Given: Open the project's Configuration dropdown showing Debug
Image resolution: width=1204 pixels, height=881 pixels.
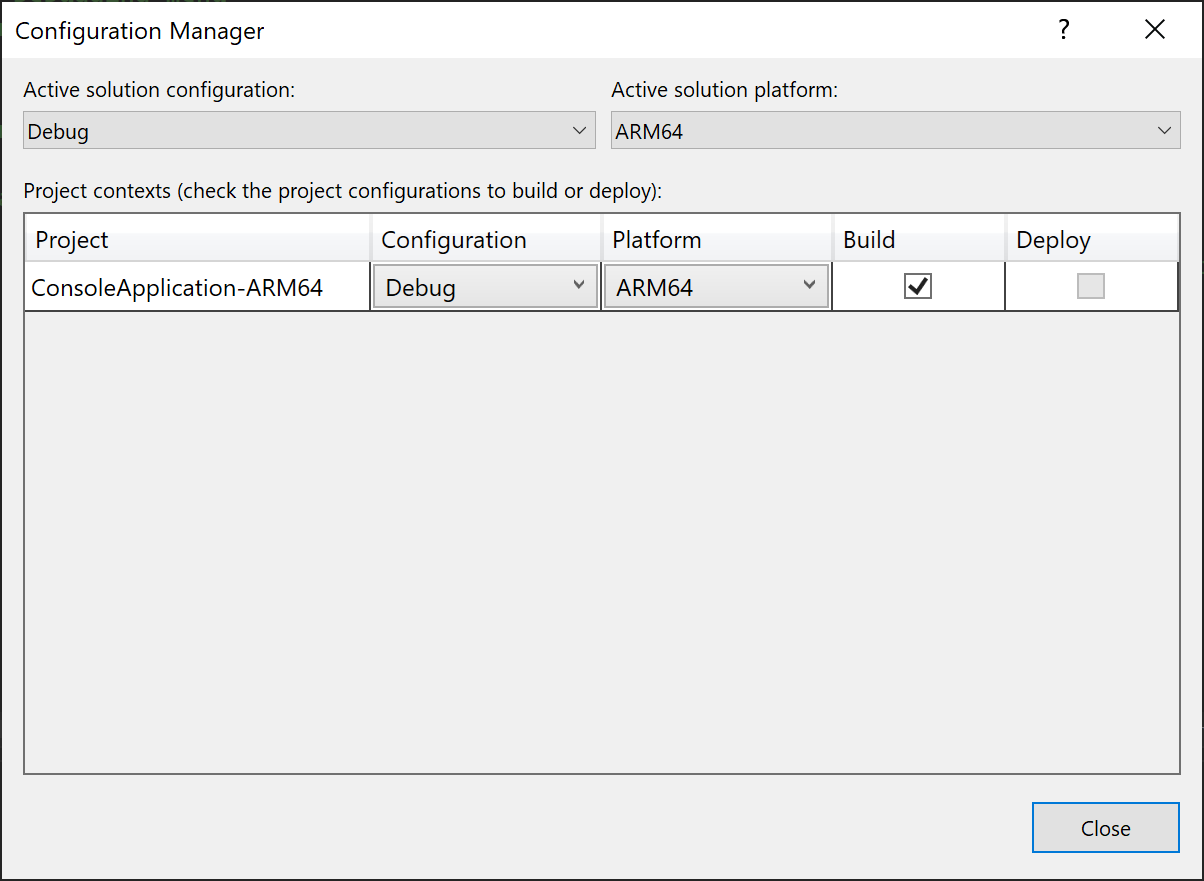Looking at the screenshot, I should pos(578,286).
